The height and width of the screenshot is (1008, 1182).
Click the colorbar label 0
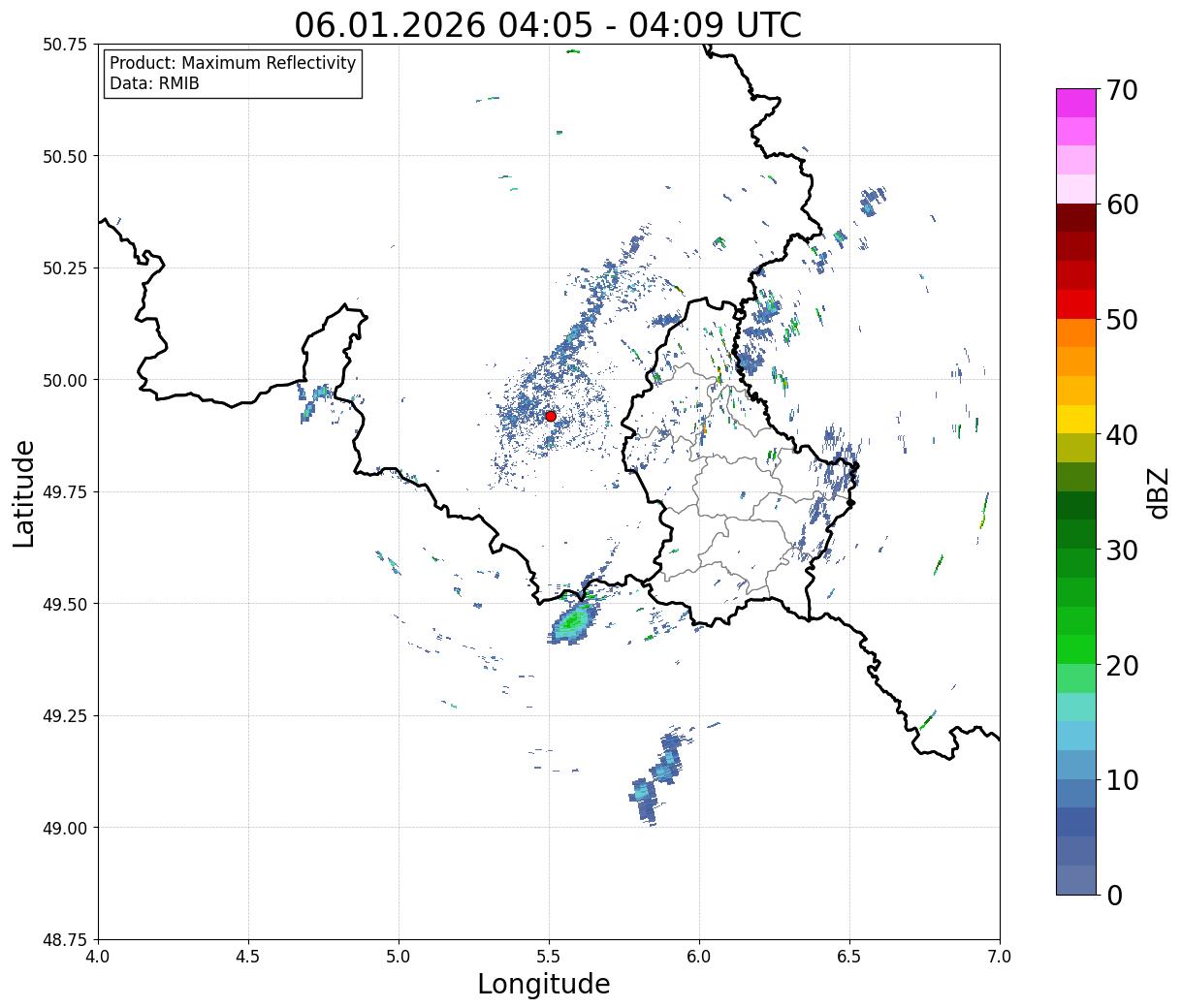point(1114,896)
